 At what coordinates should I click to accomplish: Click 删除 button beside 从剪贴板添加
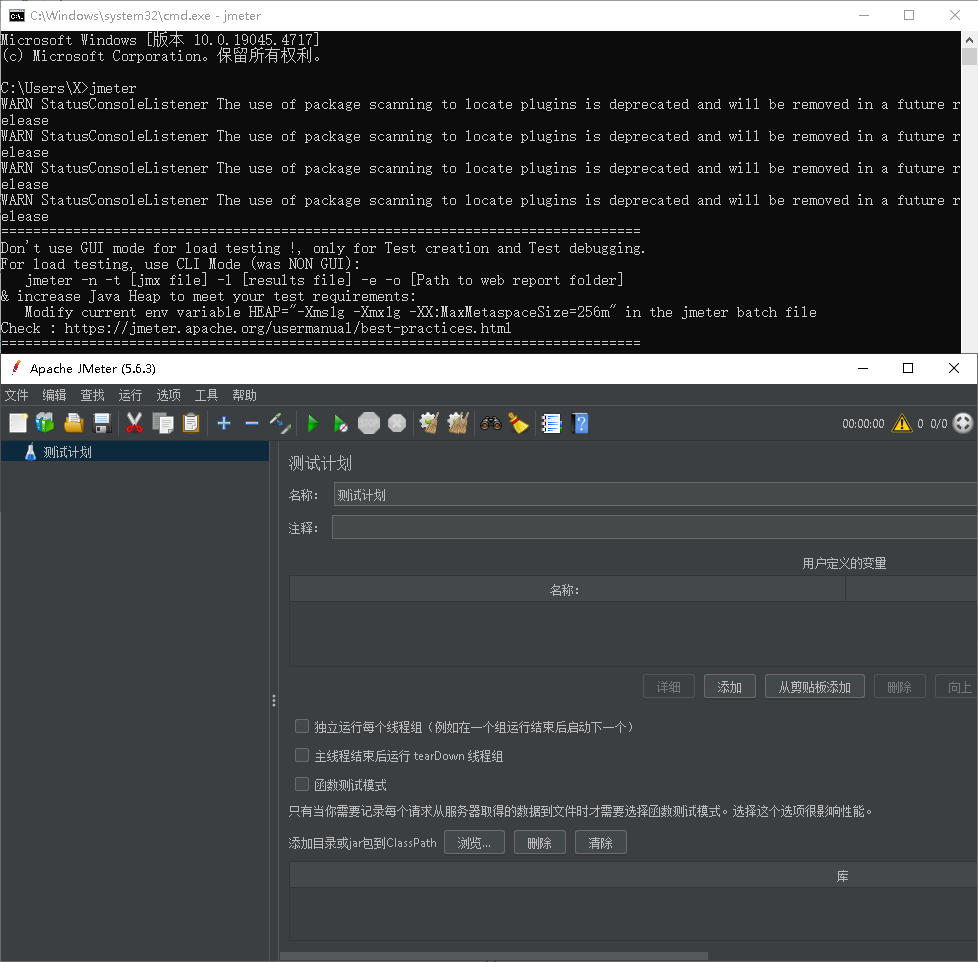coord(899,687)
